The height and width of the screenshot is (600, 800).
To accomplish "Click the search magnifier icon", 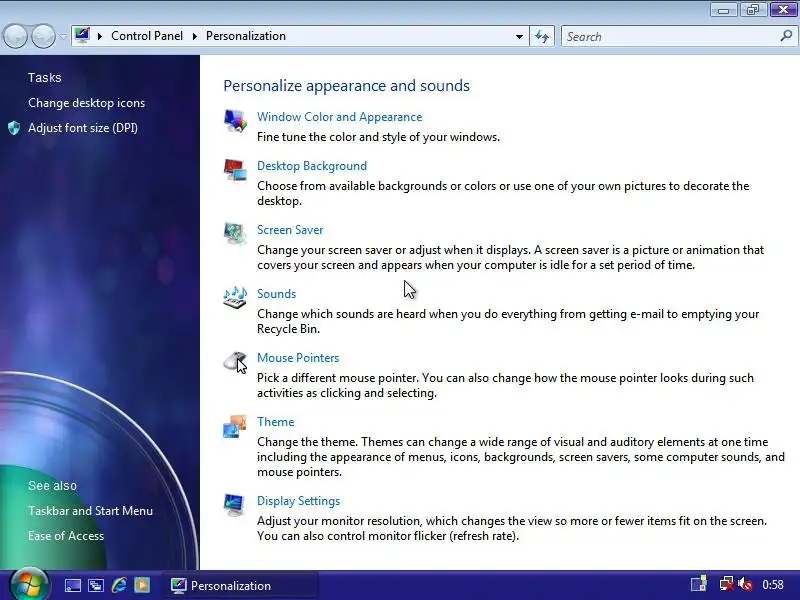I will [x=786, y=36].
